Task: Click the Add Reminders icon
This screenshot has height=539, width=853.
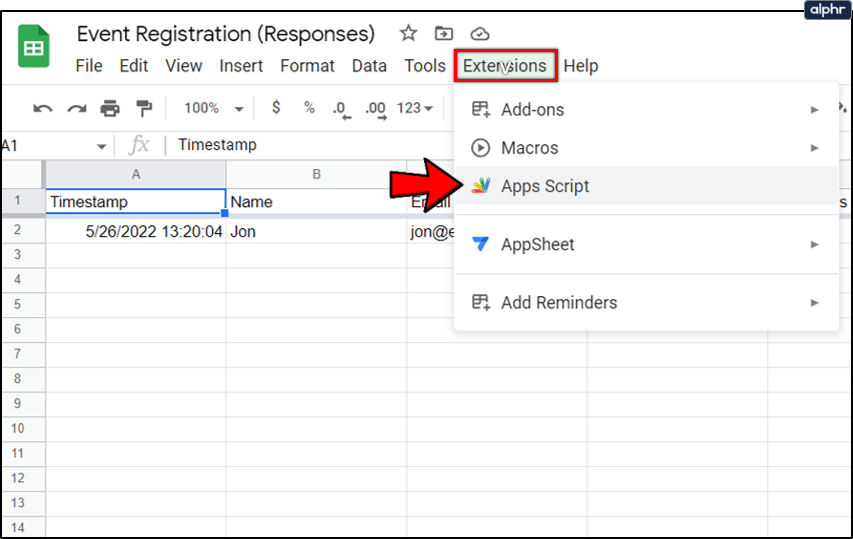Action: click(x=480, y=302)
